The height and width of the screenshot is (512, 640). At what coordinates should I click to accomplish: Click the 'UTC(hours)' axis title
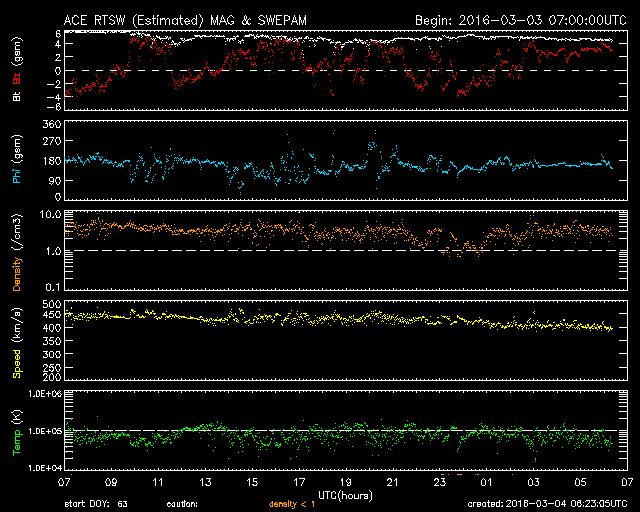pyautogui.click(x=345, y=496)
